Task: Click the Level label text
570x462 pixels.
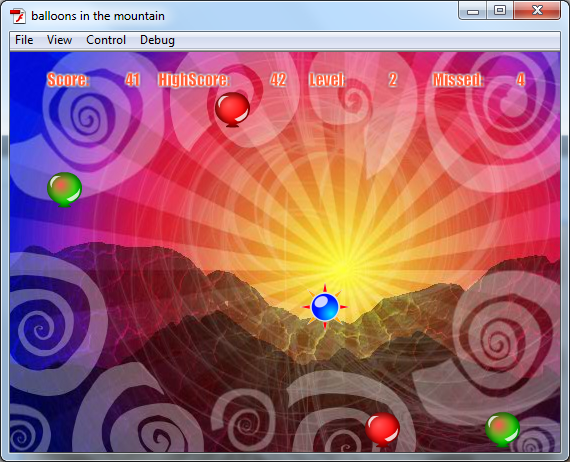Action: (x=327, y=80)
